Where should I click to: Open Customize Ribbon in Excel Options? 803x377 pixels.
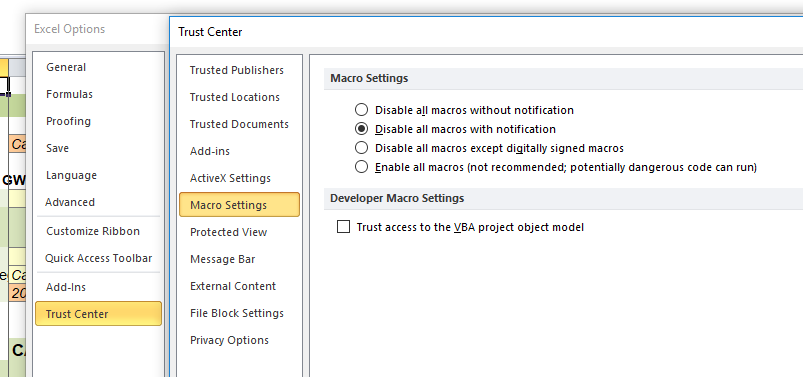[93, 231]
